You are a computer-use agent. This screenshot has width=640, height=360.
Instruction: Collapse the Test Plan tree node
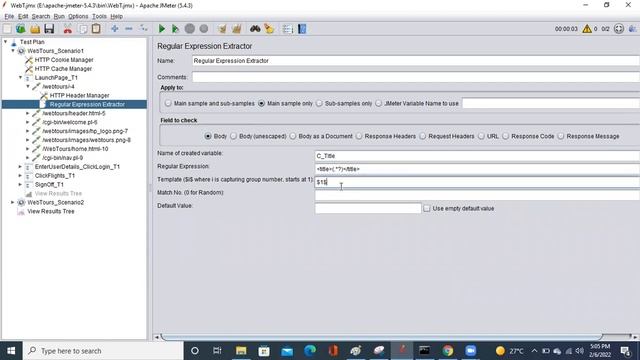5,42
